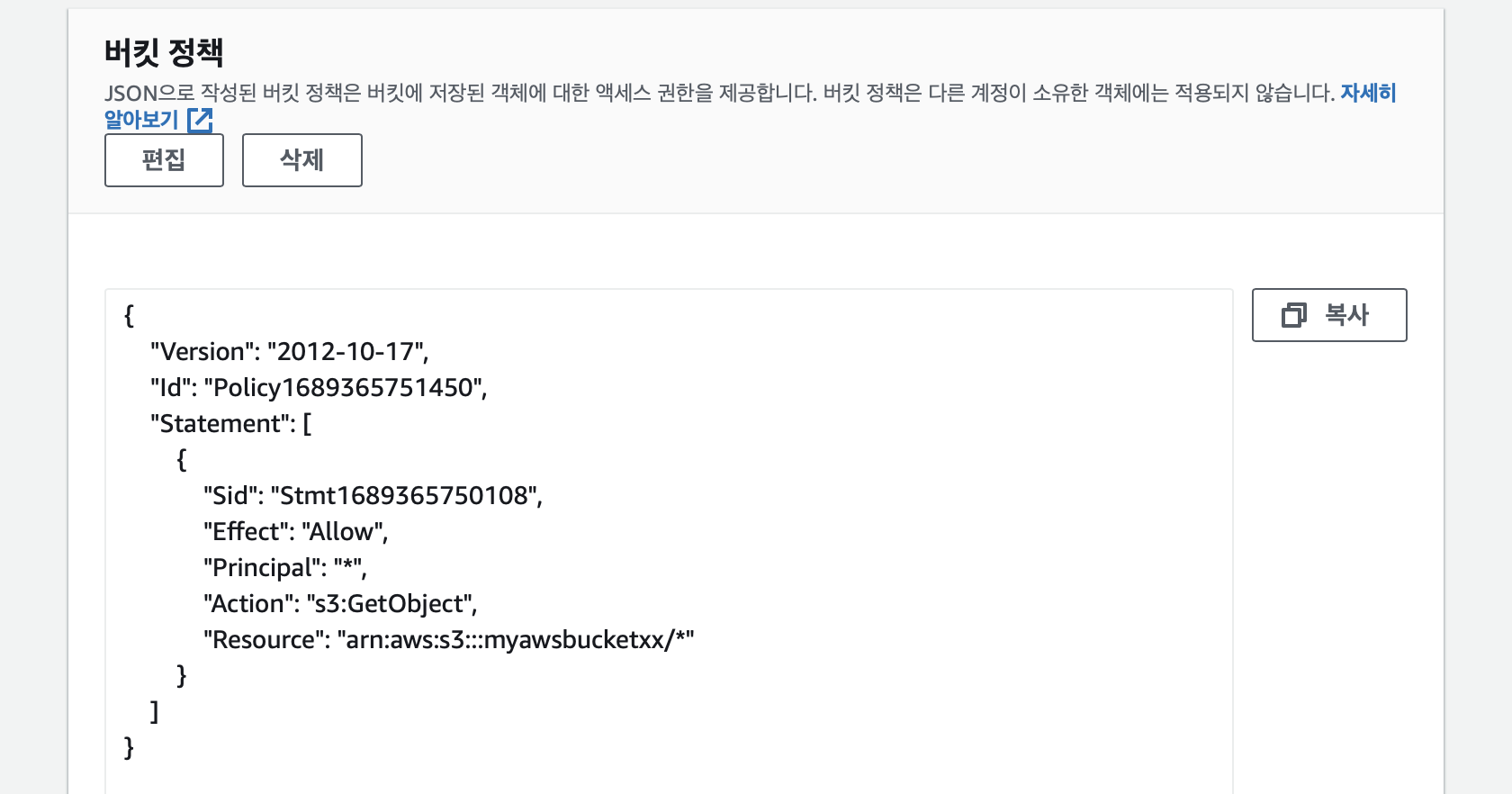This screenshot has width=1512, height=794.
Task: Open the 자세히 link text
Action: (1368, 93)
